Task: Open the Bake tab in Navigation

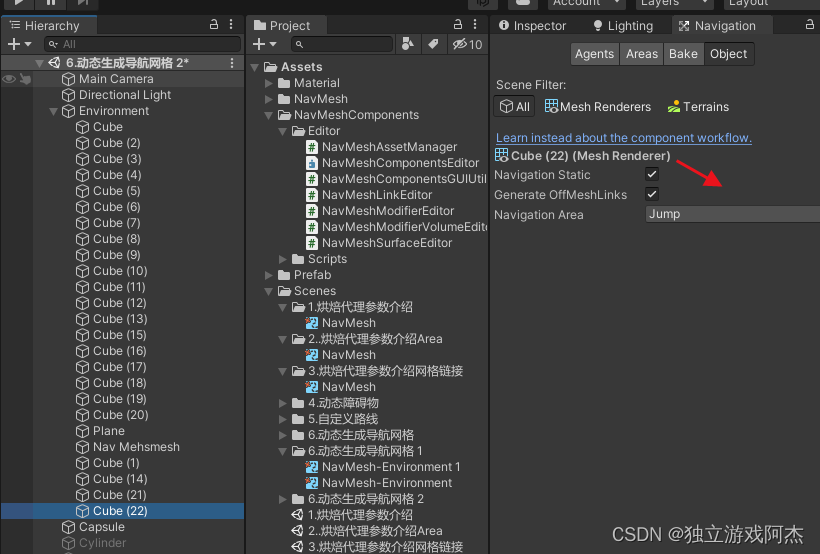Action: click(684, 54)
